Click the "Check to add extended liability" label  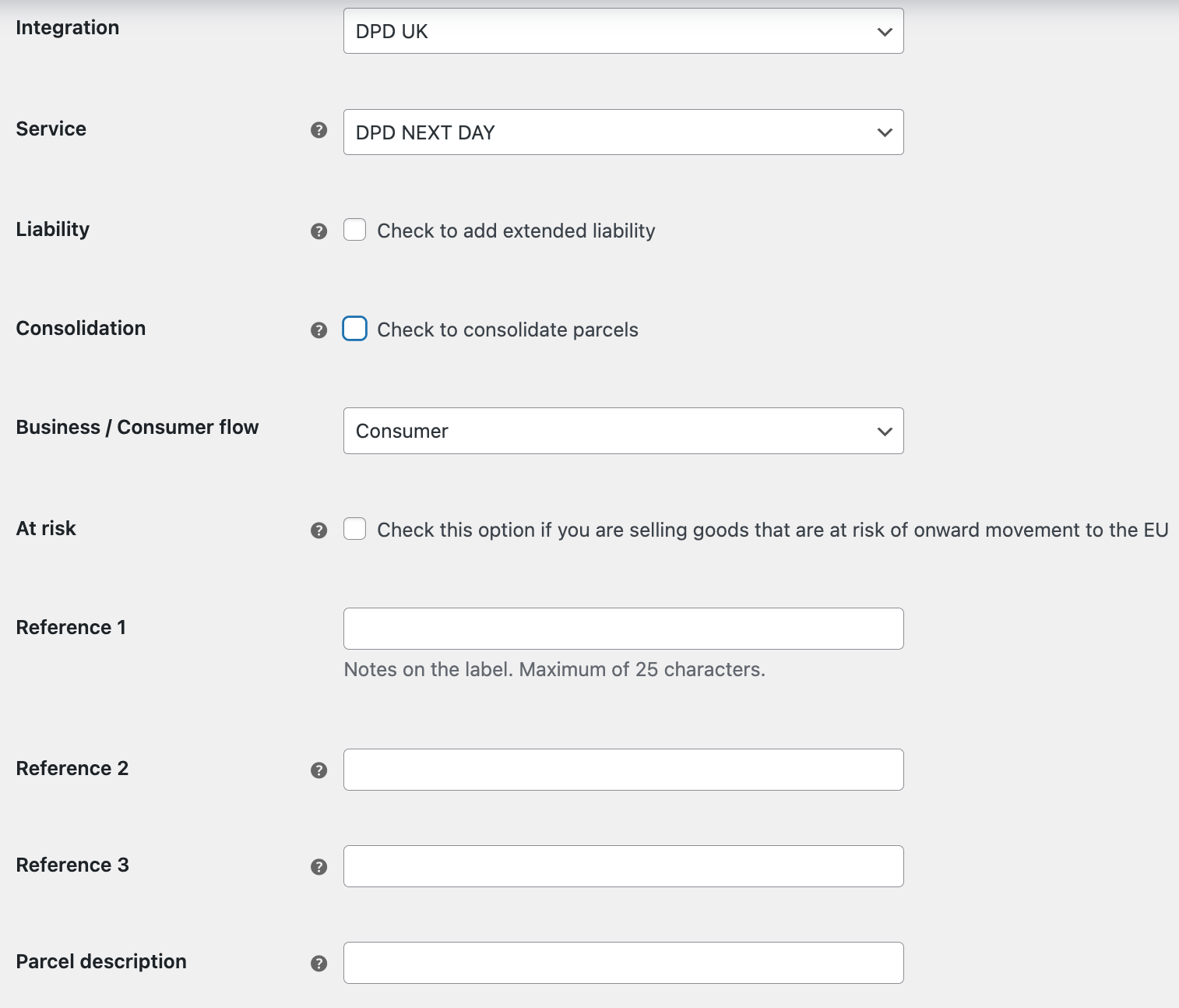pyautogui.click(x=516, y=231)
